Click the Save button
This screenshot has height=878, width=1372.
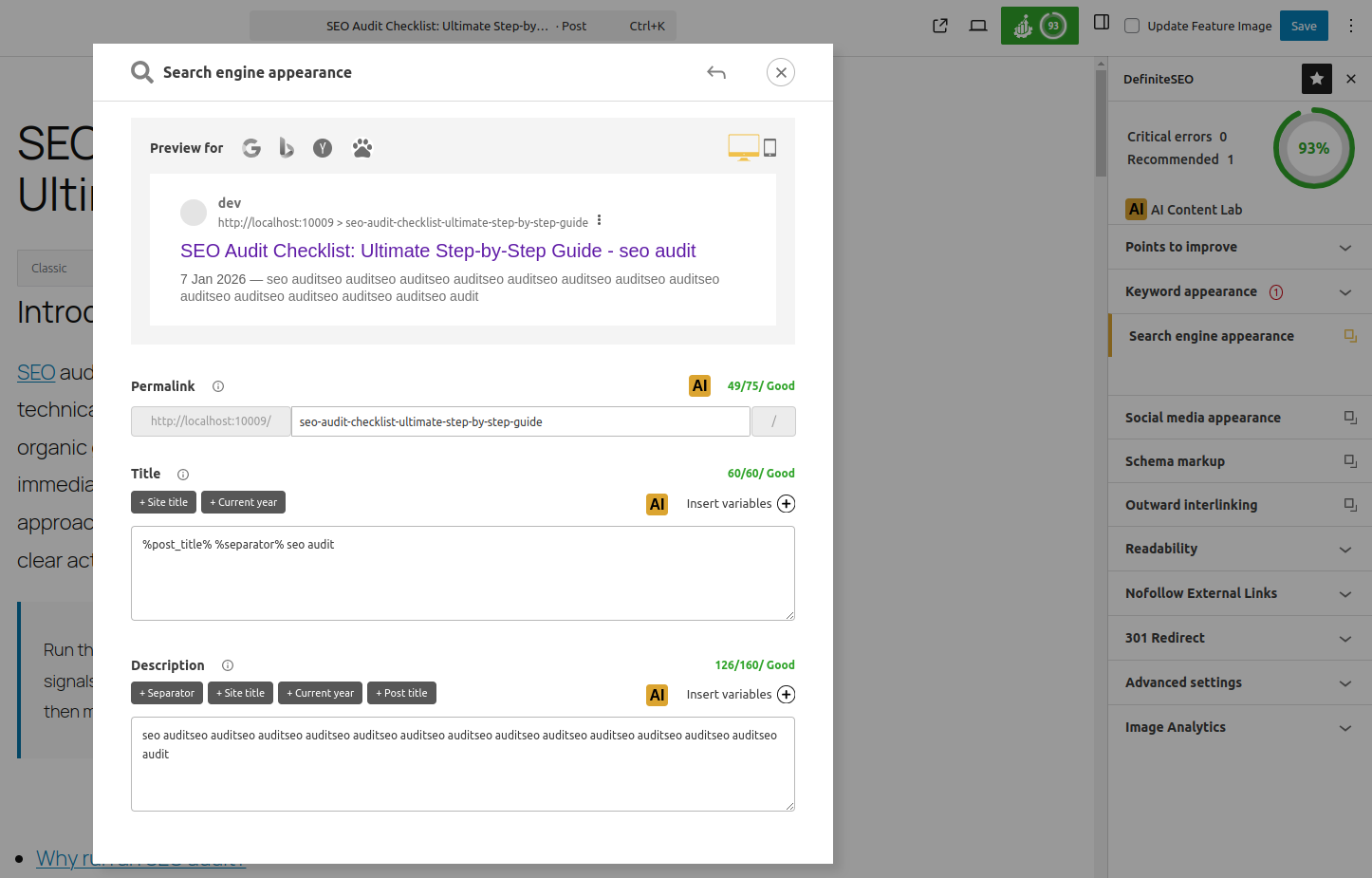[1303, 26]
